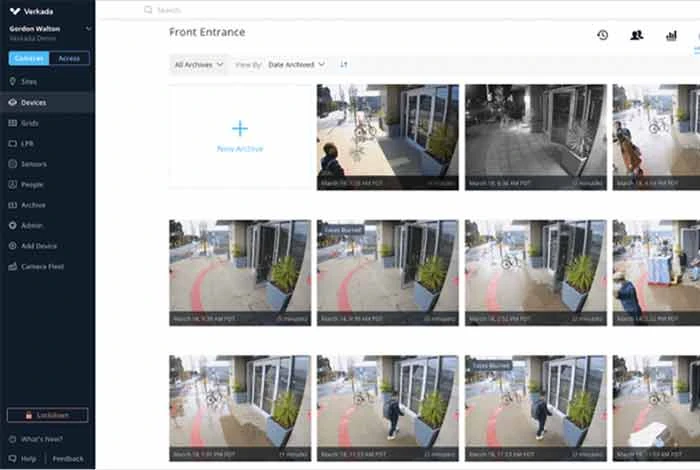Open the empty sidewalk archive with Faces Blurred badge
The image size is (700, 470).
click(x=388, y=273)
